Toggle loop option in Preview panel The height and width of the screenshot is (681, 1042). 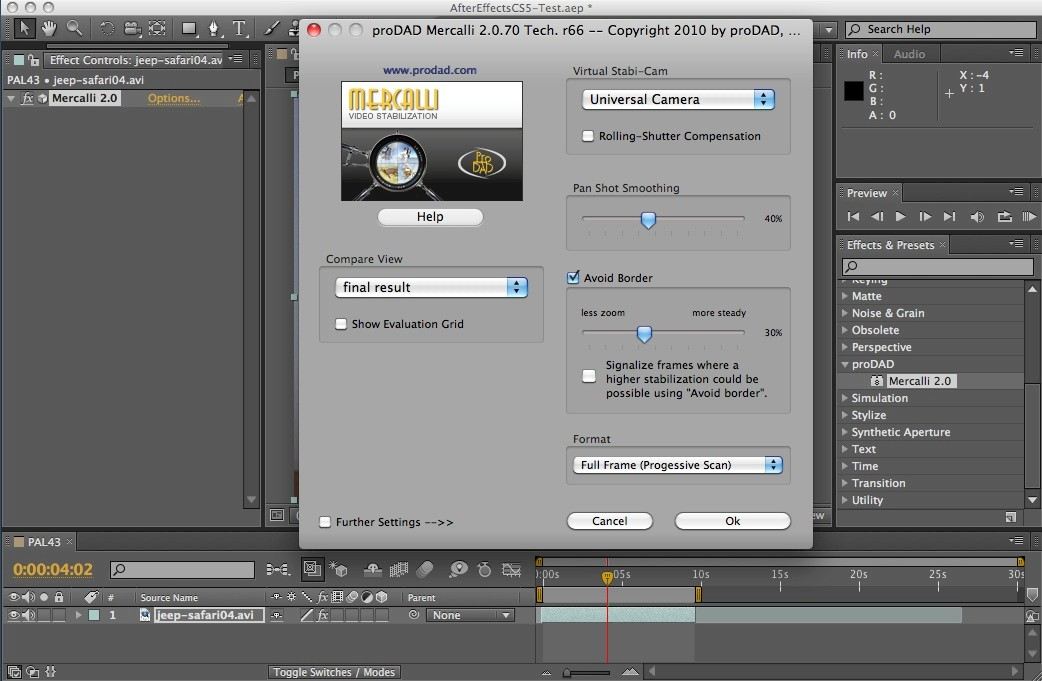[1004, 217]
